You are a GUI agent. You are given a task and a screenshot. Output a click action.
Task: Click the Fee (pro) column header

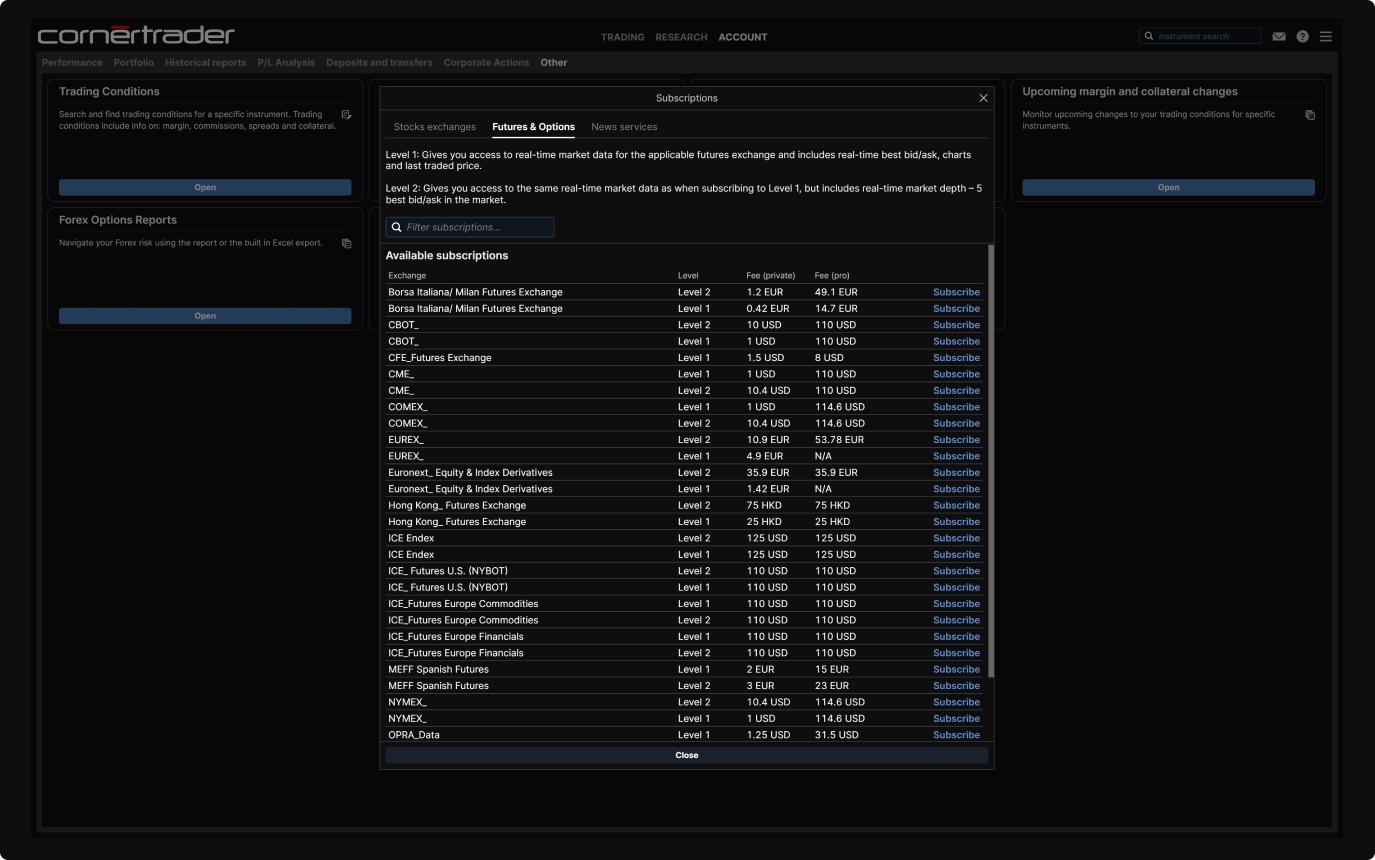[x=832, y=276]
